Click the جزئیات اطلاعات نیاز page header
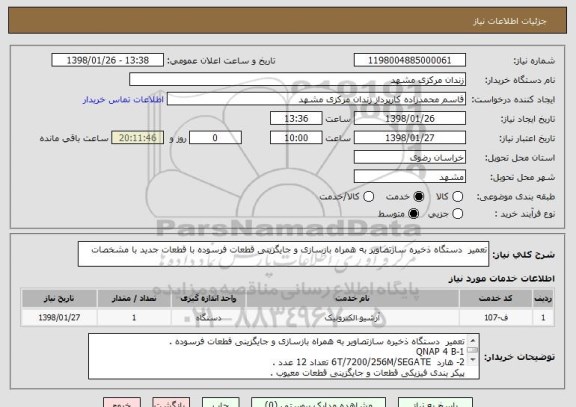The height and width of the screenshot is (407, 576). (510, 21)
